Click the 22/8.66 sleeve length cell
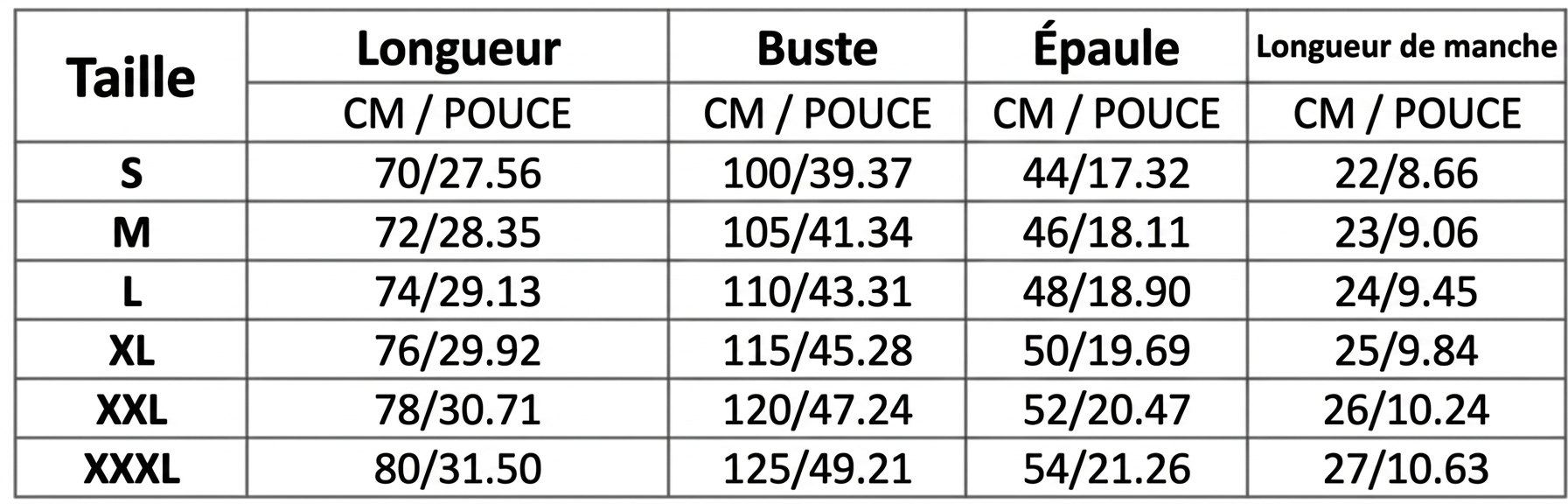 pos(1406,173)
